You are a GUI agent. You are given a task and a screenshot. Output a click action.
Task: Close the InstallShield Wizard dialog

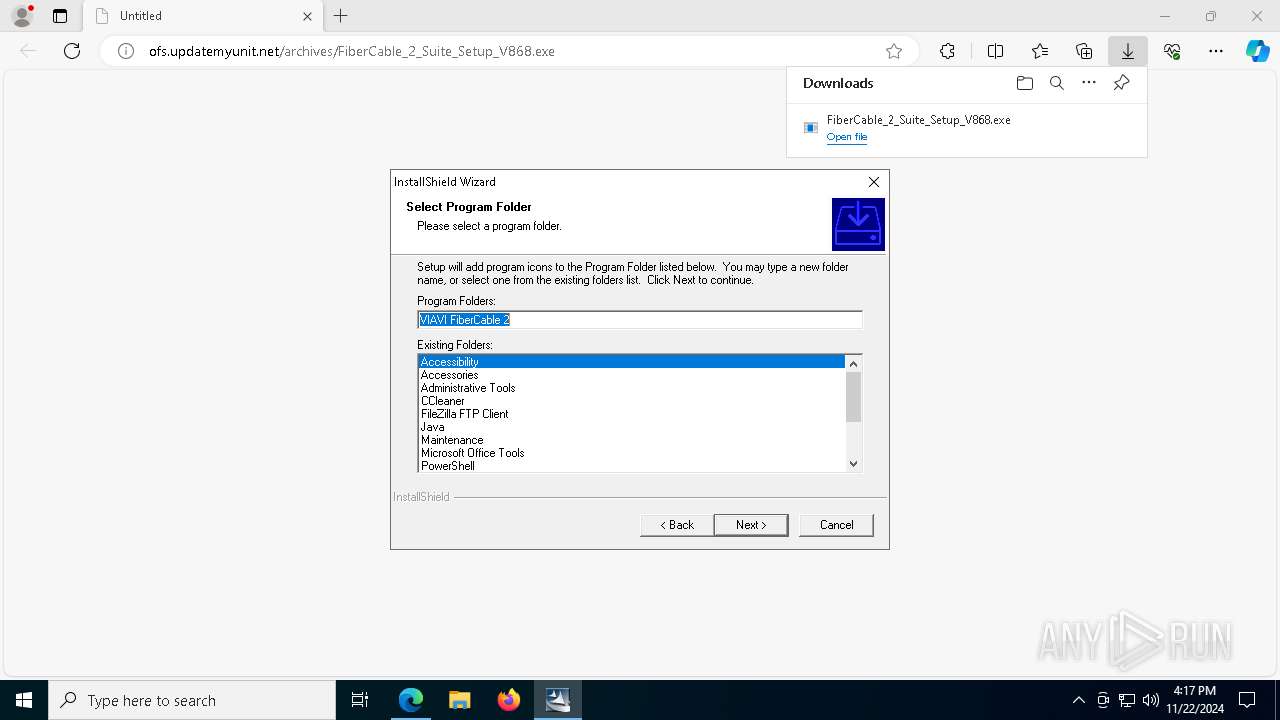click(x=874, y=182)
